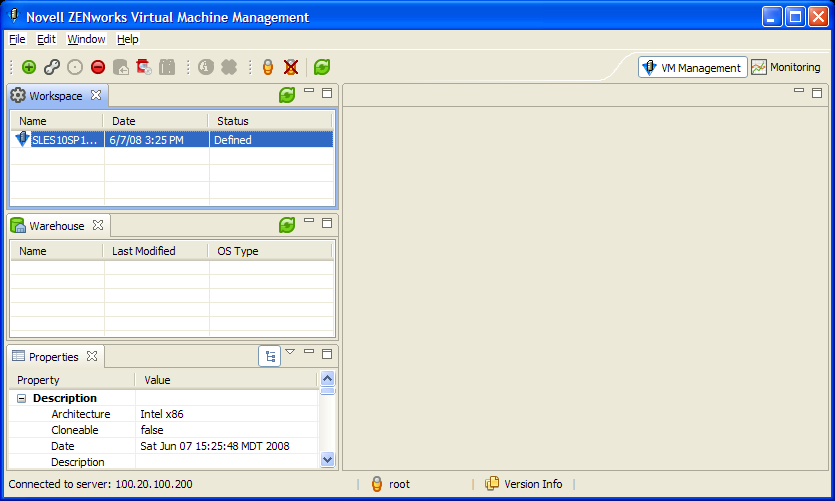This screenshot has height=501, width=835.
Task: Click the 'false' Cloneable value
Action: pos(152,430)
